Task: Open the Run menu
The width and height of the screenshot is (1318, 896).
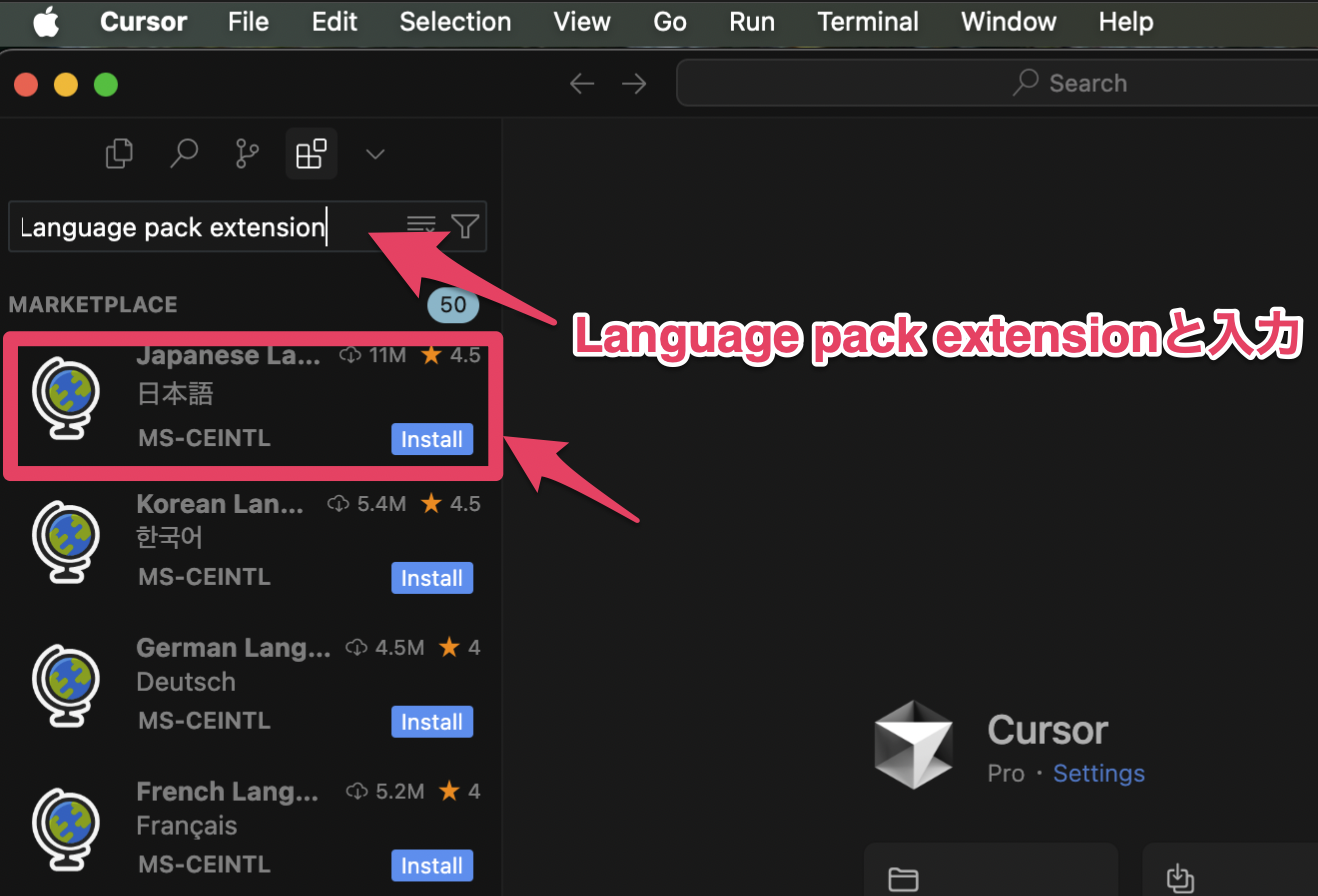Action: click(x=752, y=22)
